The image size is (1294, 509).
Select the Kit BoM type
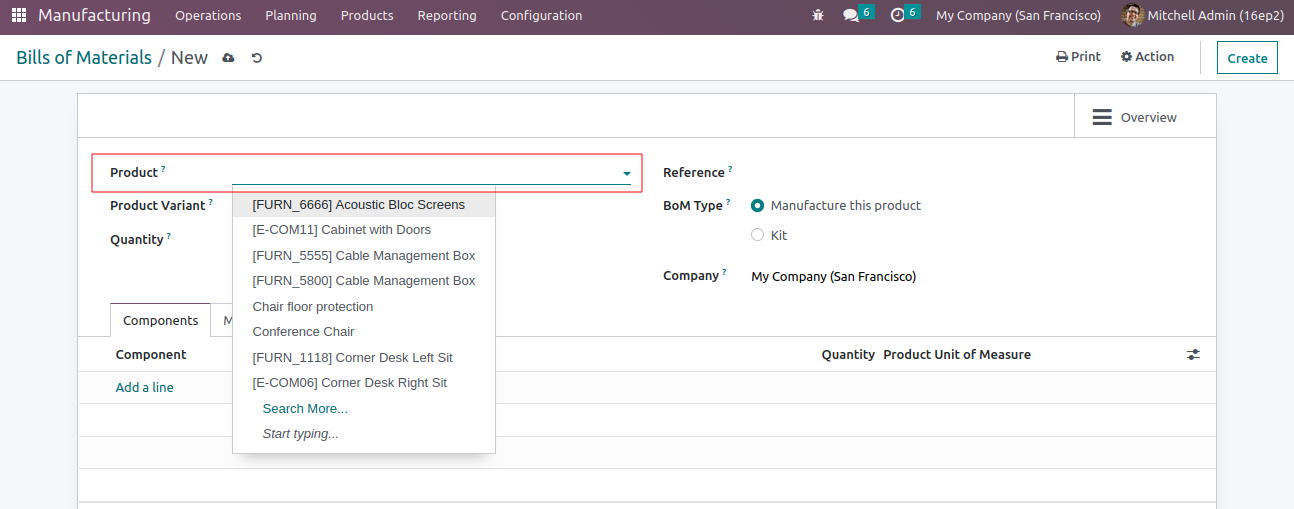click(758, 236)
